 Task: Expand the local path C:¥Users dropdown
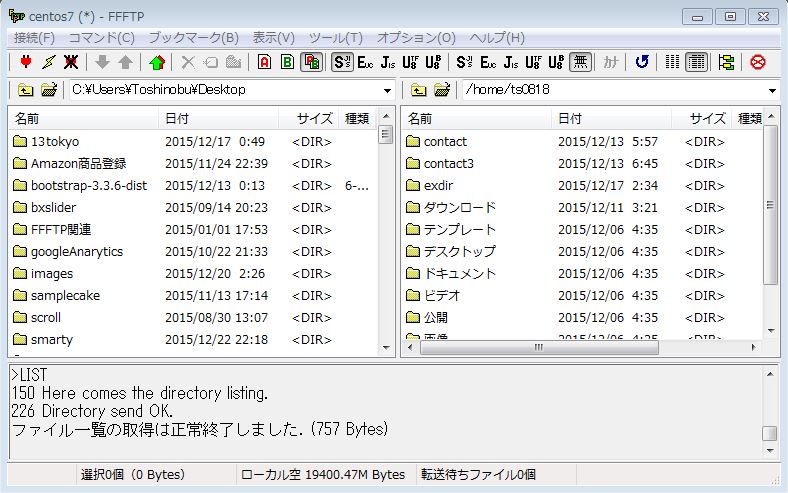[x=387, y=90]
